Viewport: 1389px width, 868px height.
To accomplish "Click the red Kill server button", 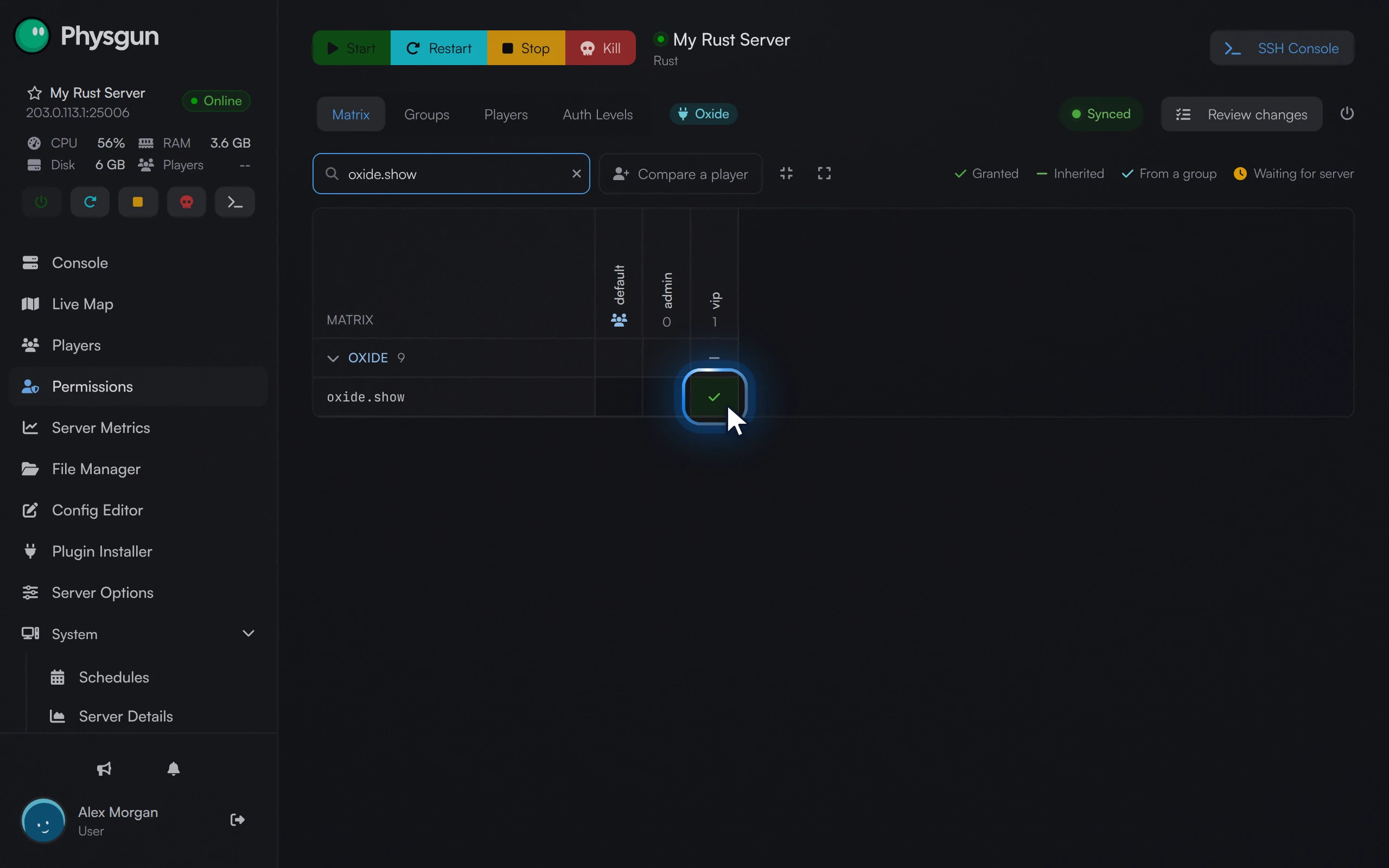I will click(x=601, y=48).
